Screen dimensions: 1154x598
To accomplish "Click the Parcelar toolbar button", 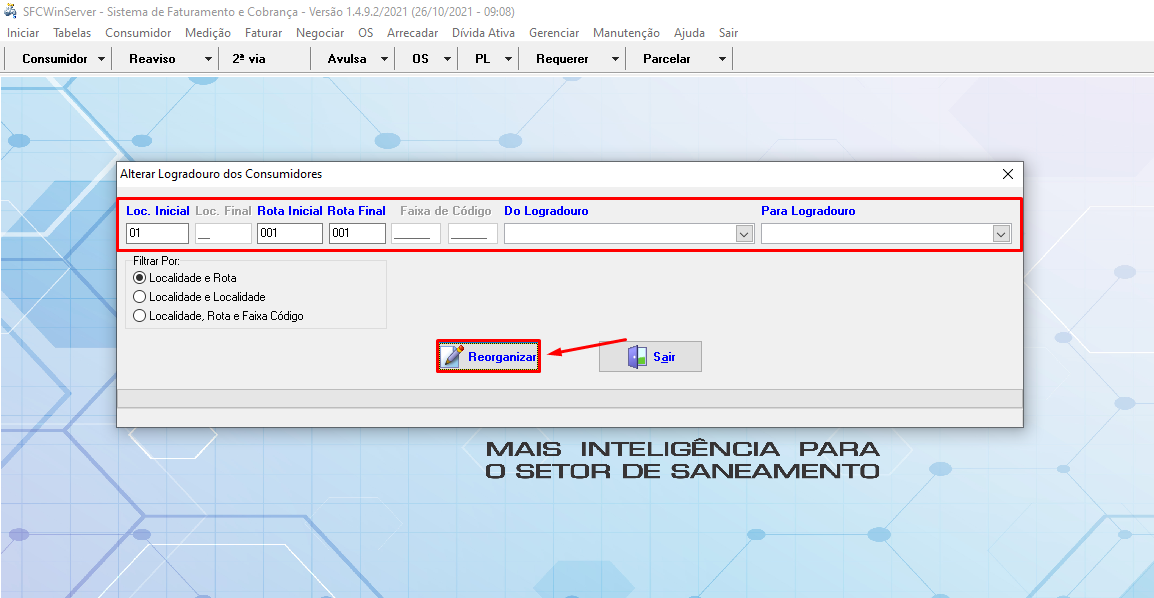I will point(667,59).
